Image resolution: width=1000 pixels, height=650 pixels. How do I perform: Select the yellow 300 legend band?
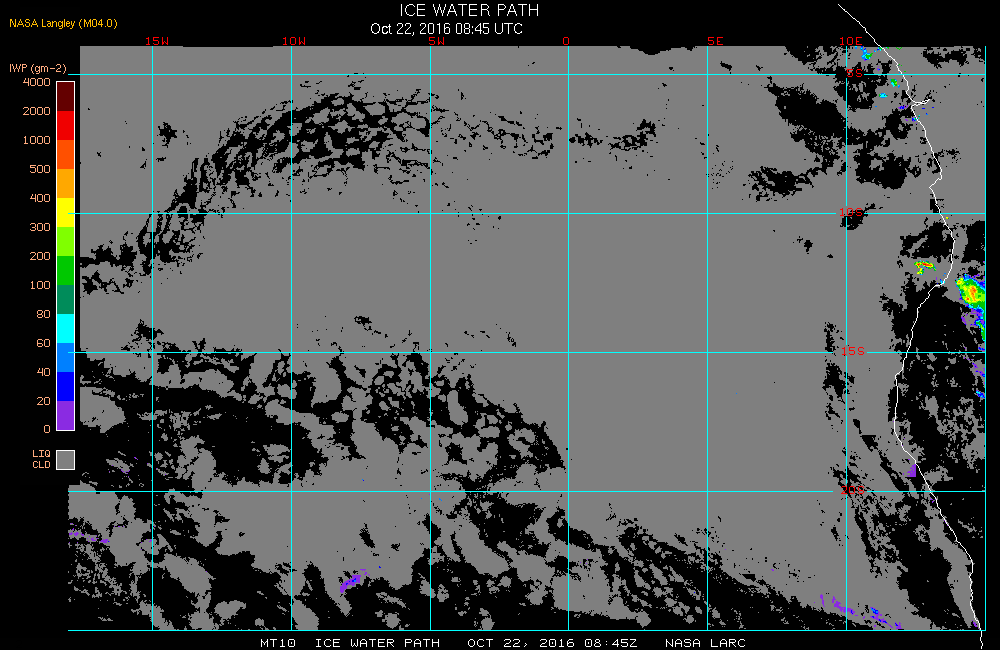(66, 212)
